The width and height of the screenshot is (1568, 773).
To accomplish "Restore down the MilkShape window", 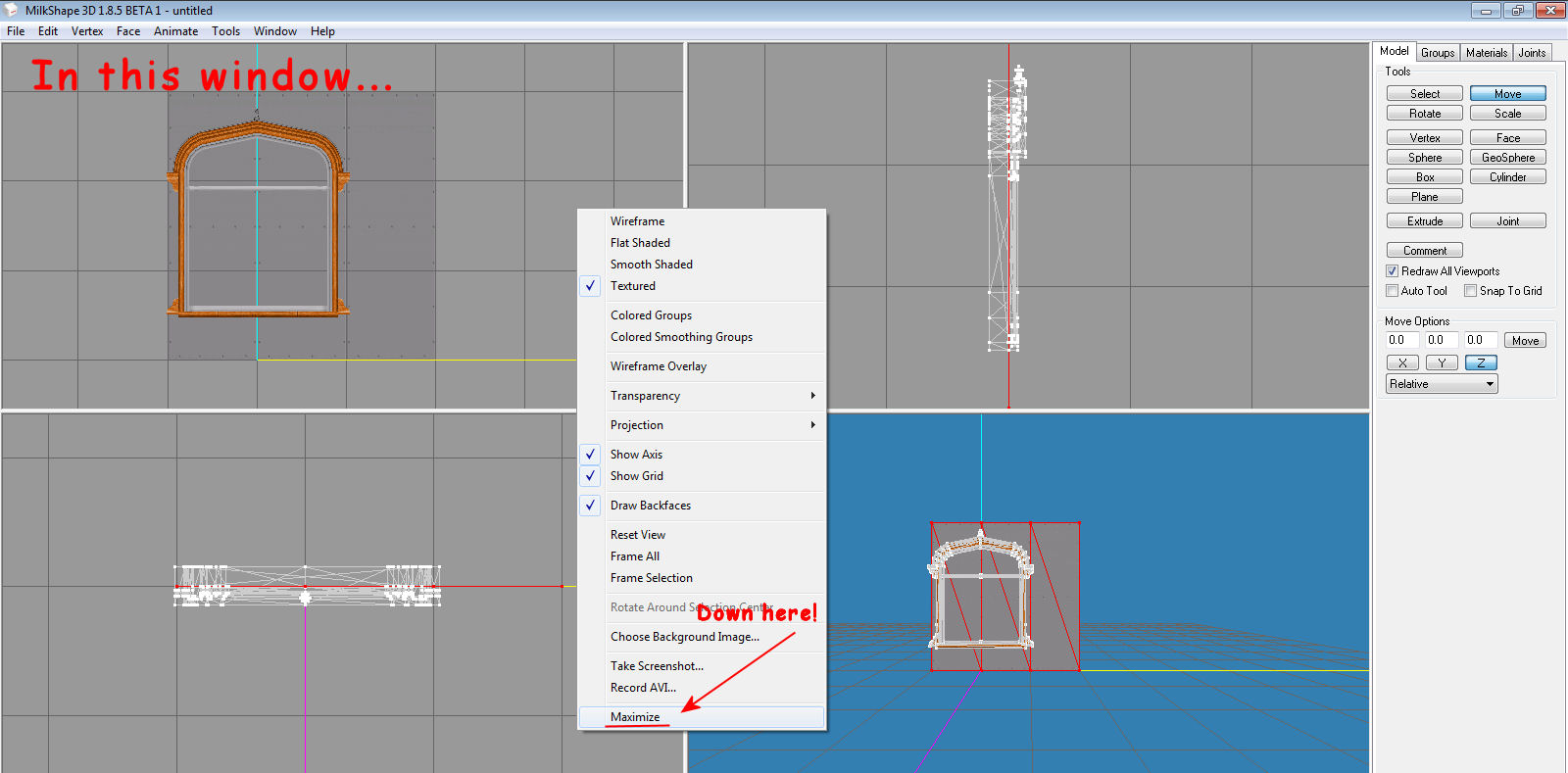I will 1517,11.
